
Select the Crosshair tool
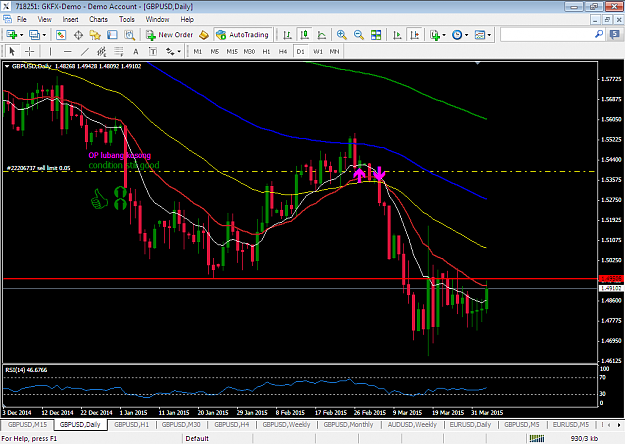[29, 51]
